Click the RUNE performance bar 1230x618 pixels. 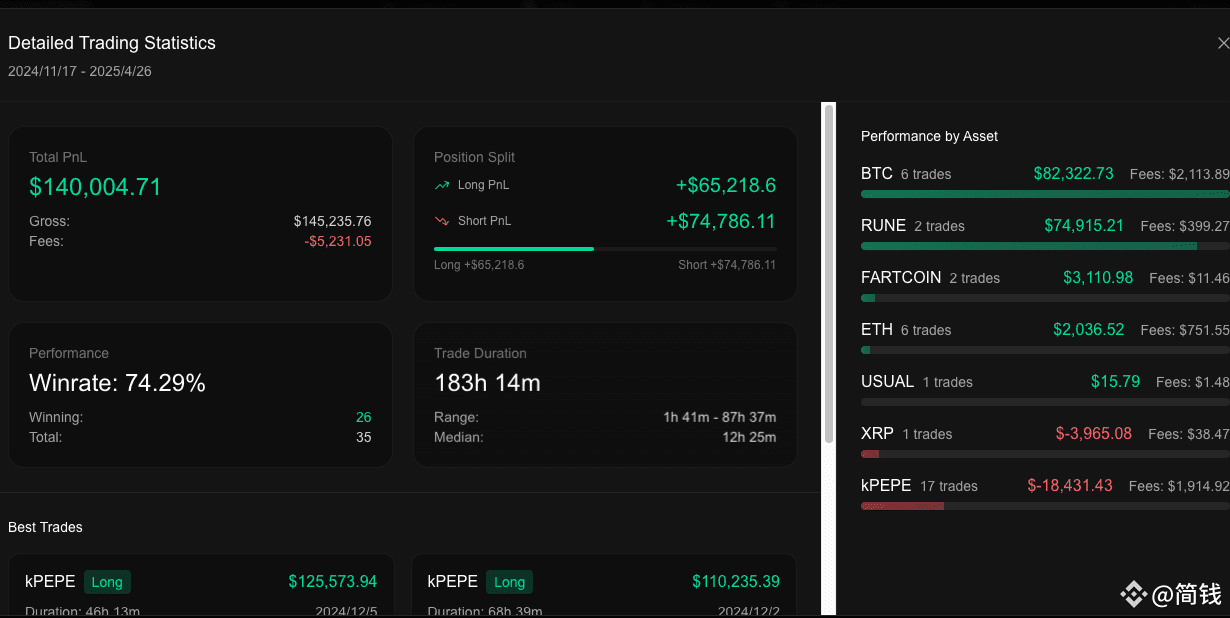[1045, 246]
